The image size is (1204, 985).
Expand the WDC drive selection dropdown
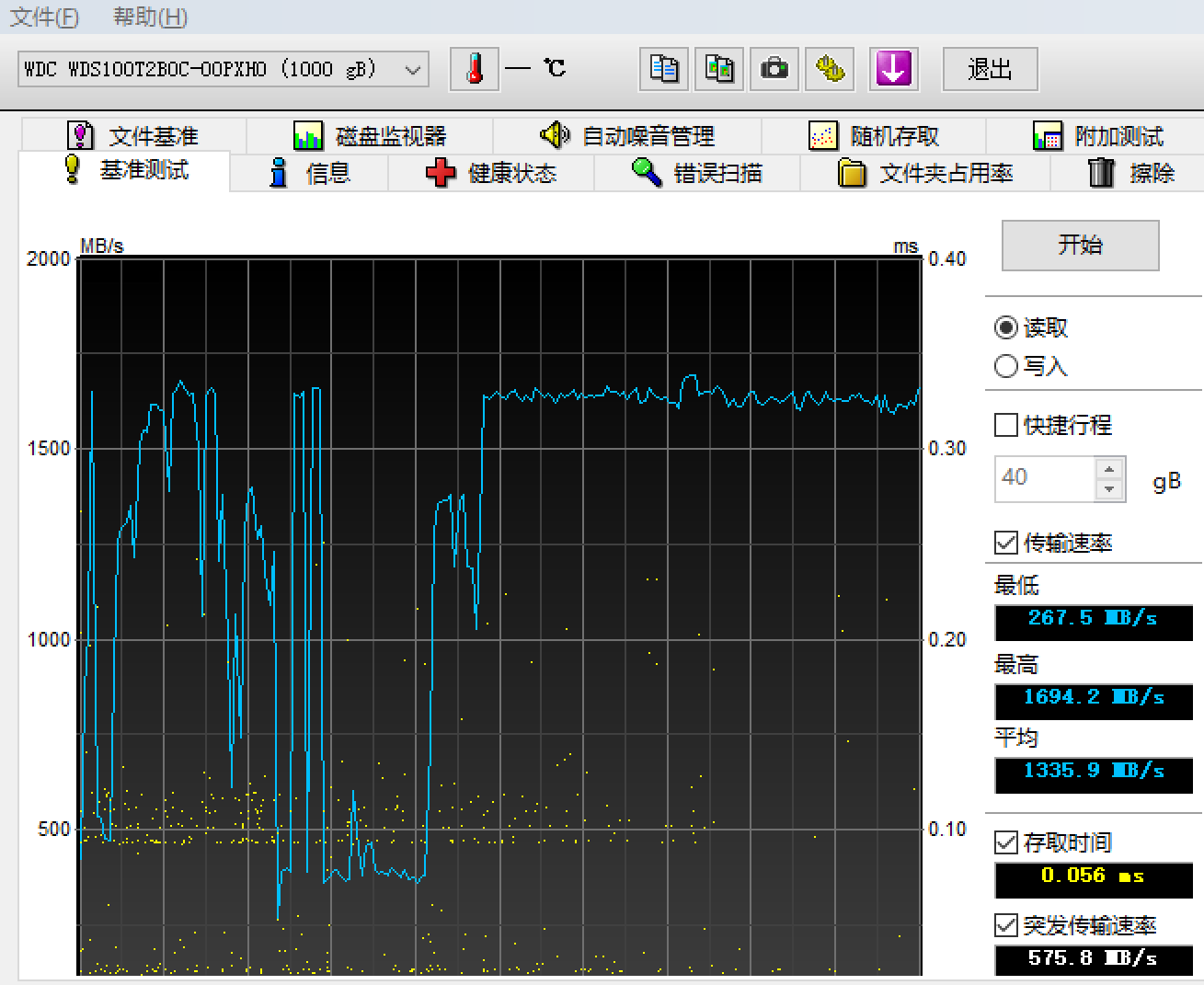[413, 69]
